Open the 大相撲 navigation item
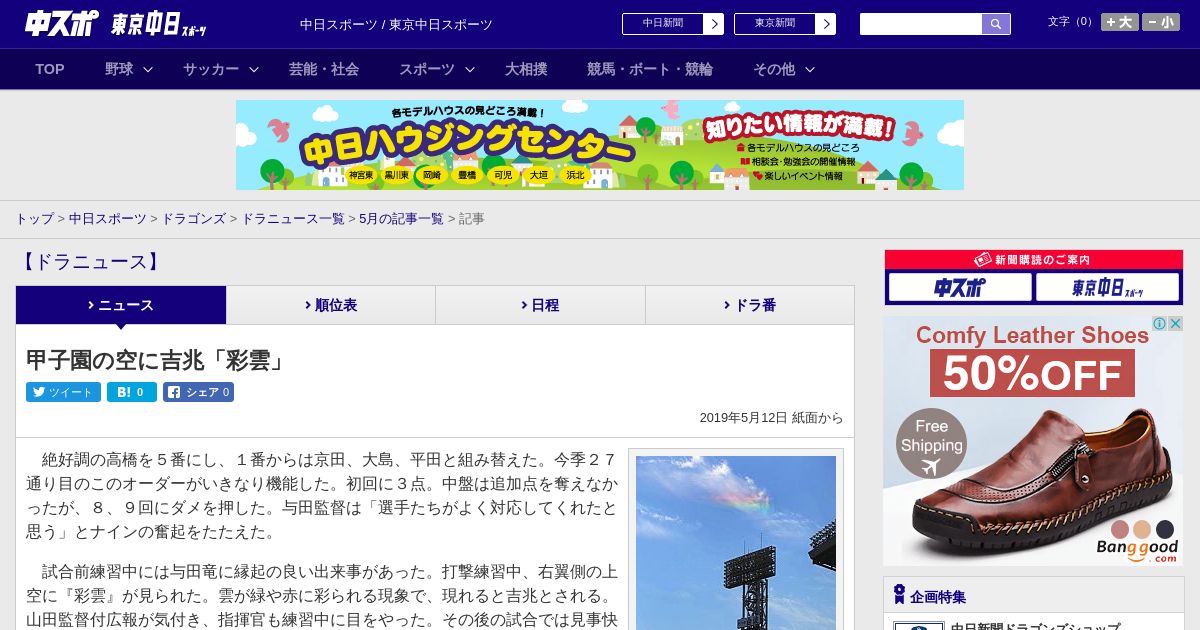 (526, 69)
